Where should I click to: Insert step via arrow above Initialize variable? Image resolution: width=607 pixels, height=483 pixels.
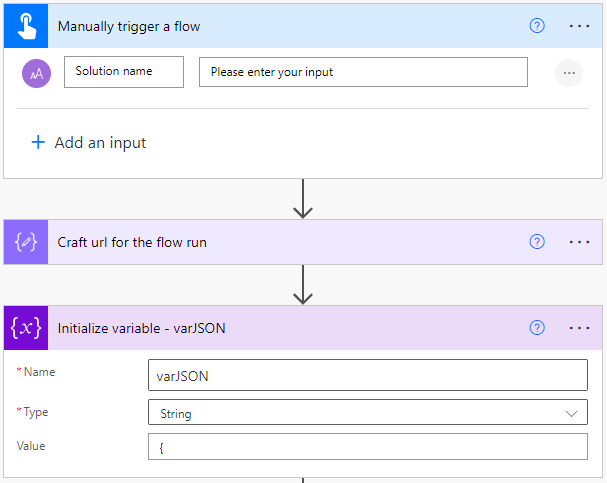click(303, 285)
